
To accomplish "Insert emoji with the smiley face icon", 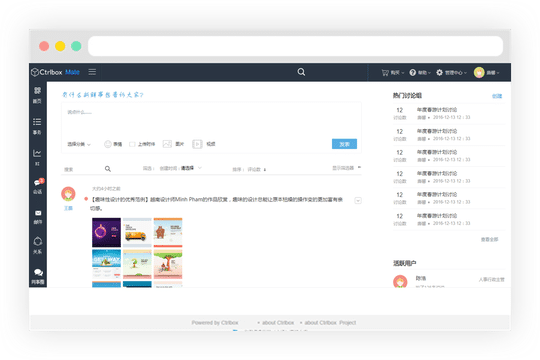I will point(107,144).
